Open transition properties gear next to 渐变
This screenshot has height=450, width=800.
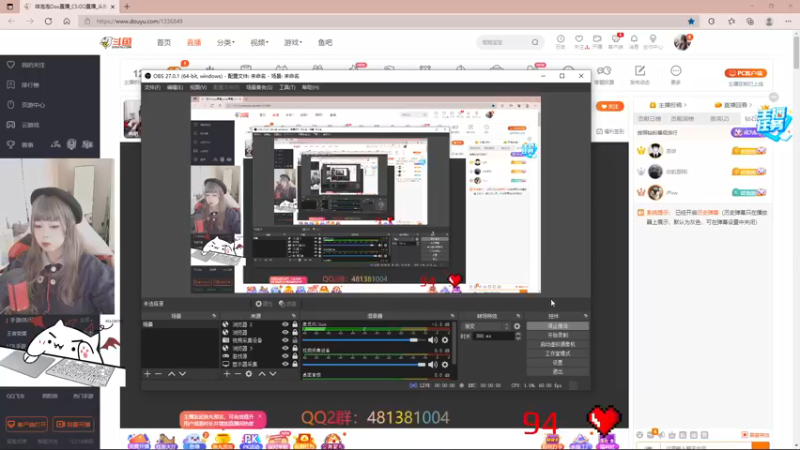[517, 326]
